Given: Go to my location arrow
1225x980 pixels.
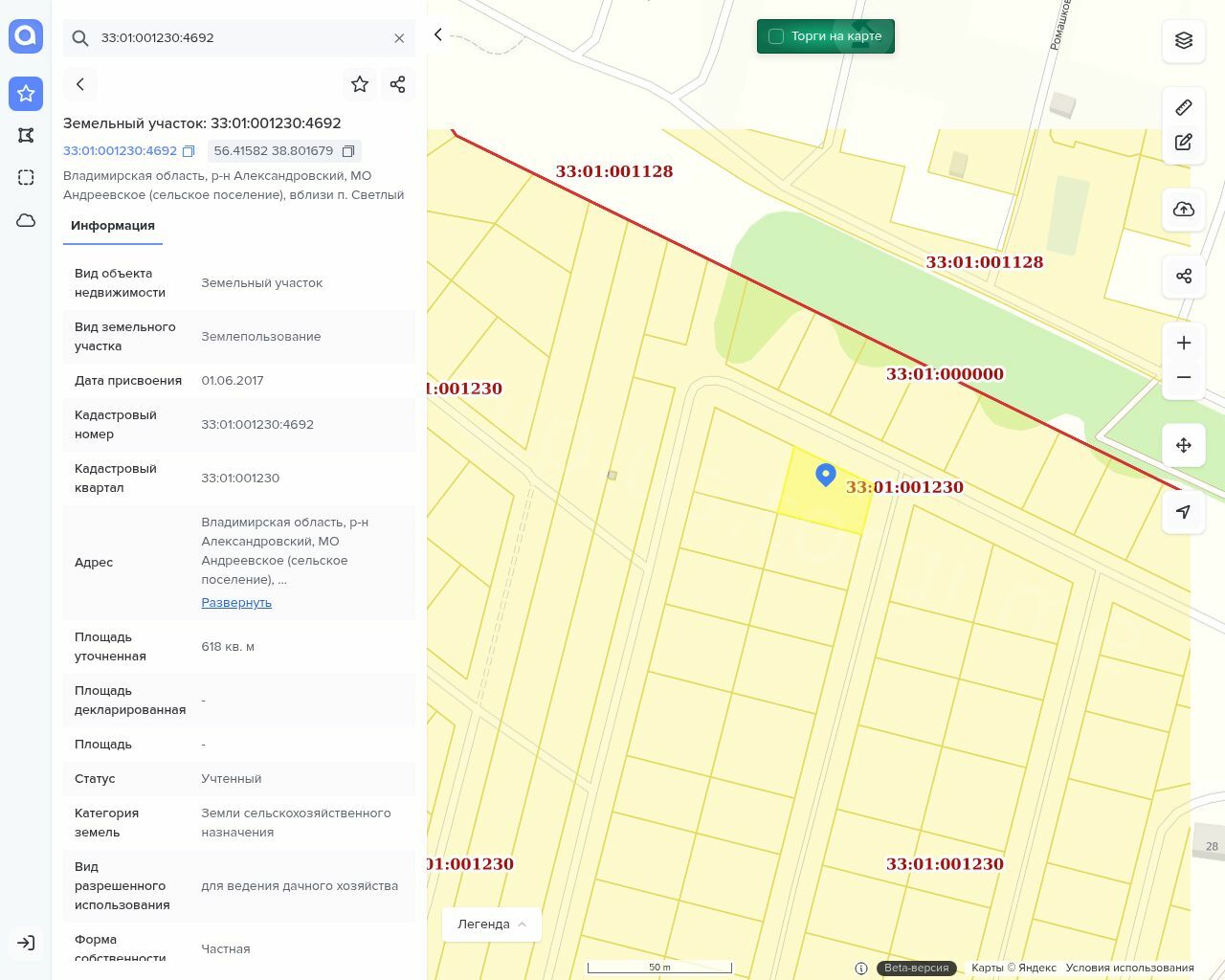Looking at the screenshot, I should point(1184,512).
